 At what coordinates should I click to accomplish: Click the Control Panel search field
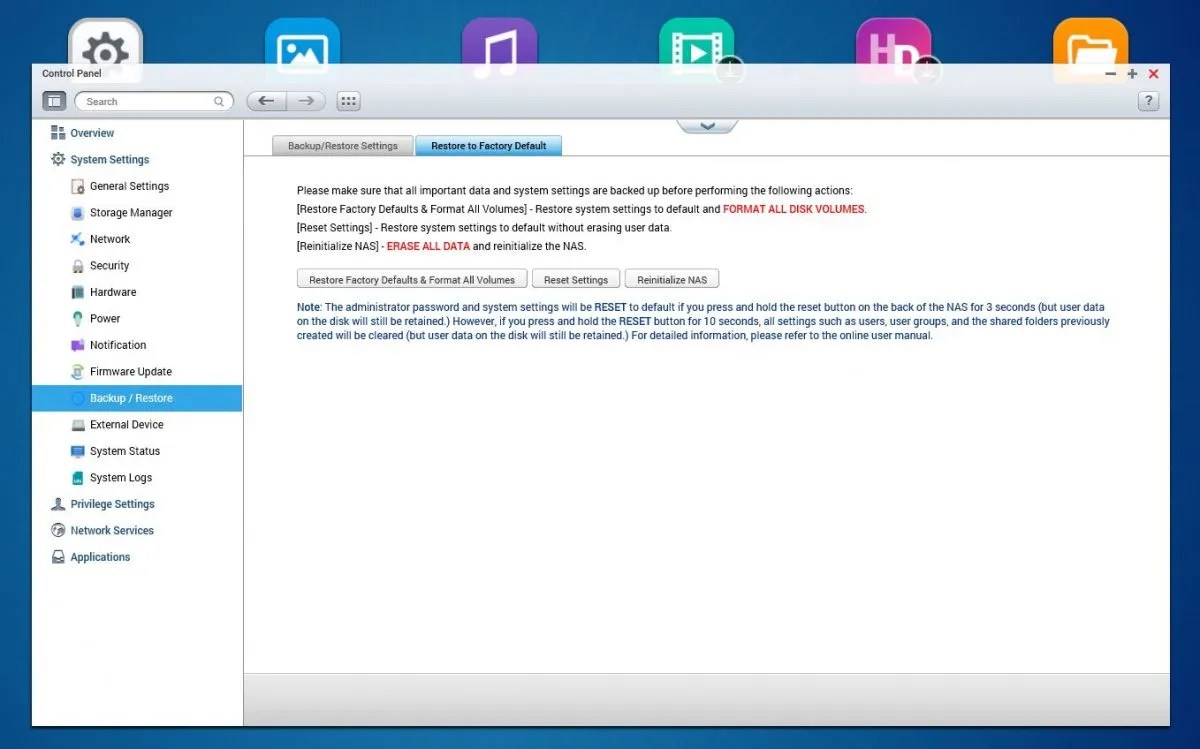[x=153, y=101]
